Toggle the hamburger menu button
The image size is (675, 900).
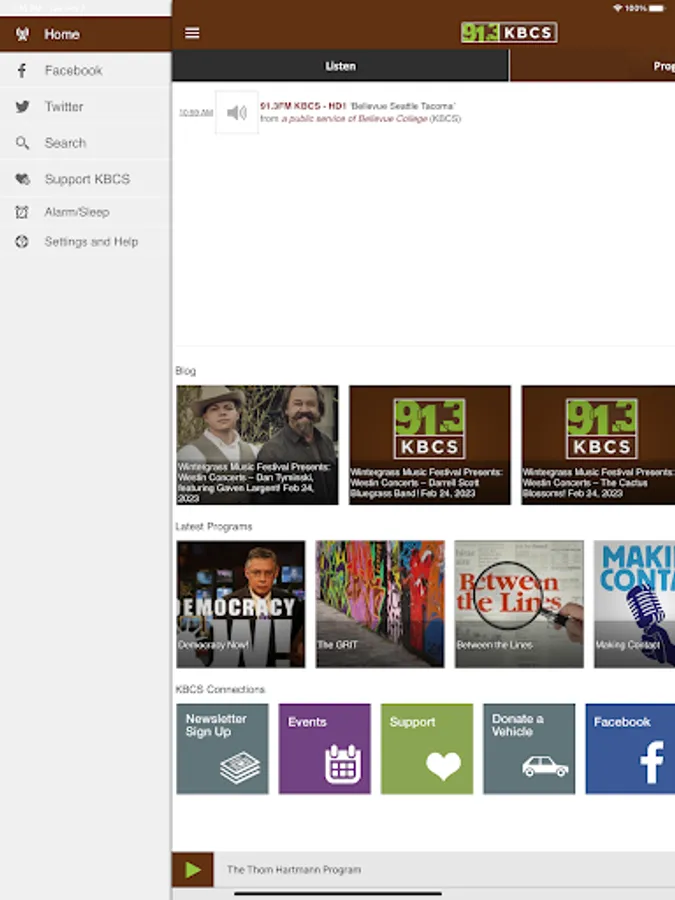[192, 33]
